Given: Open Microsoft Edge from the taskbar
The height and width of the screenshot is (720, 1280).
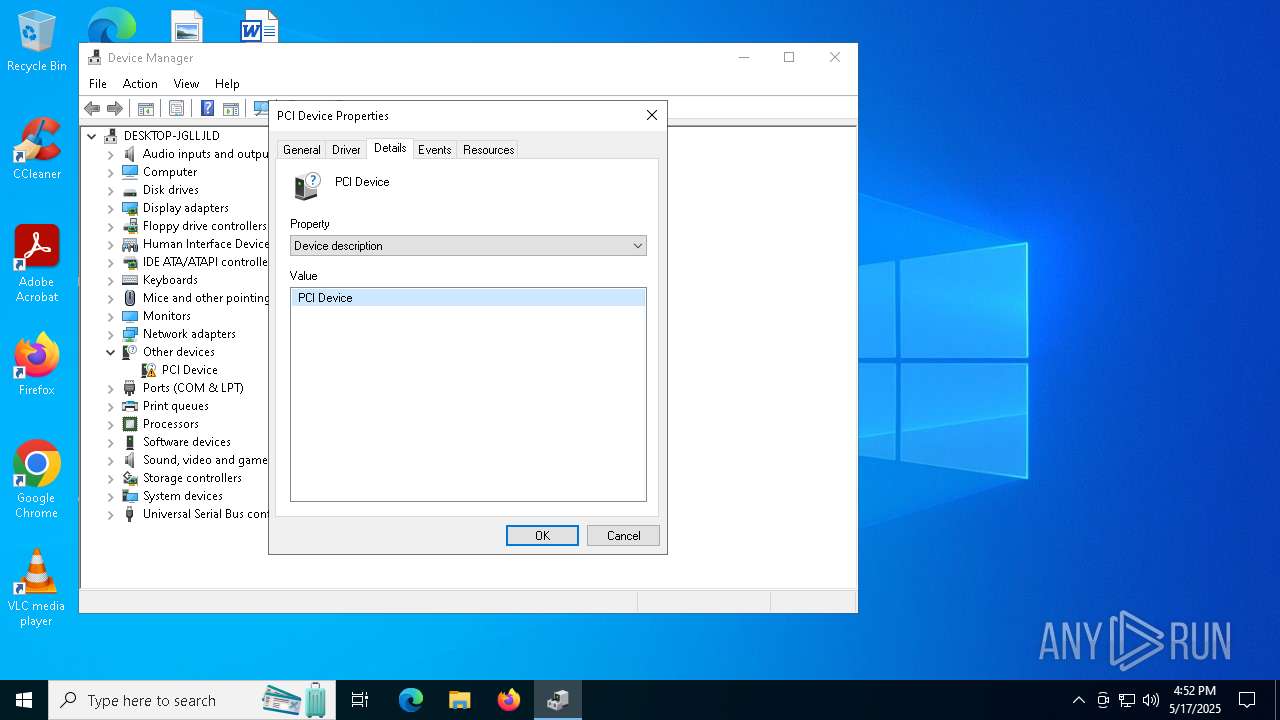Looking at the screenshot, I should [x=411, y=700].
